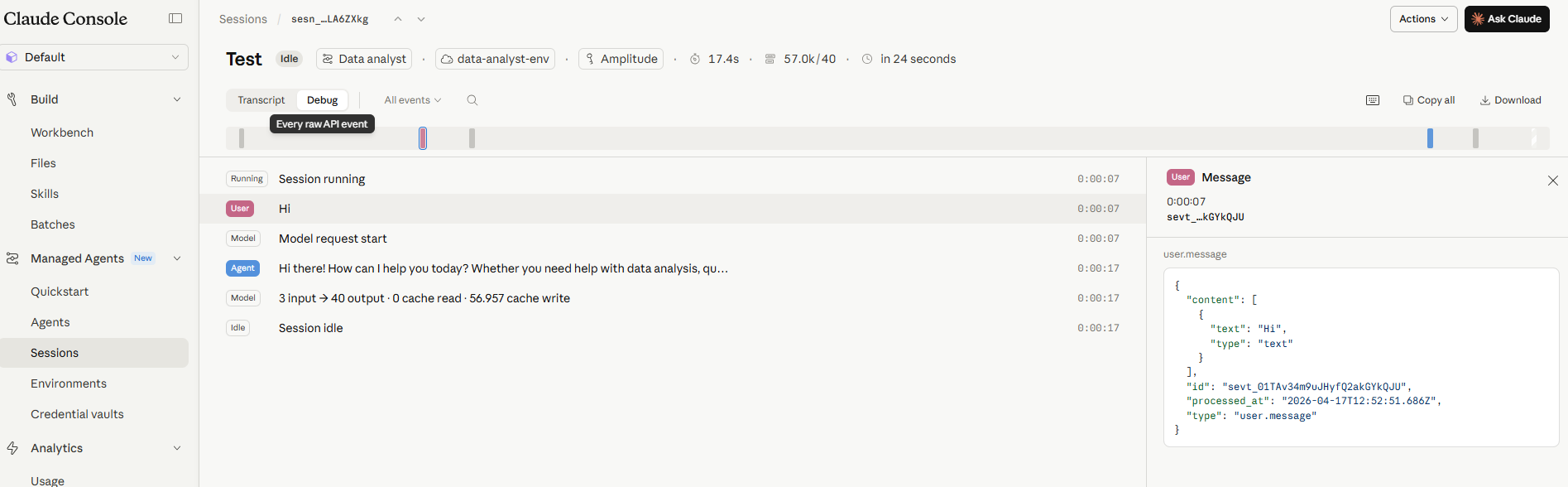Open Quickstart under Managed Agents
Screen dimensions: 1568x487
pos(60,292)
